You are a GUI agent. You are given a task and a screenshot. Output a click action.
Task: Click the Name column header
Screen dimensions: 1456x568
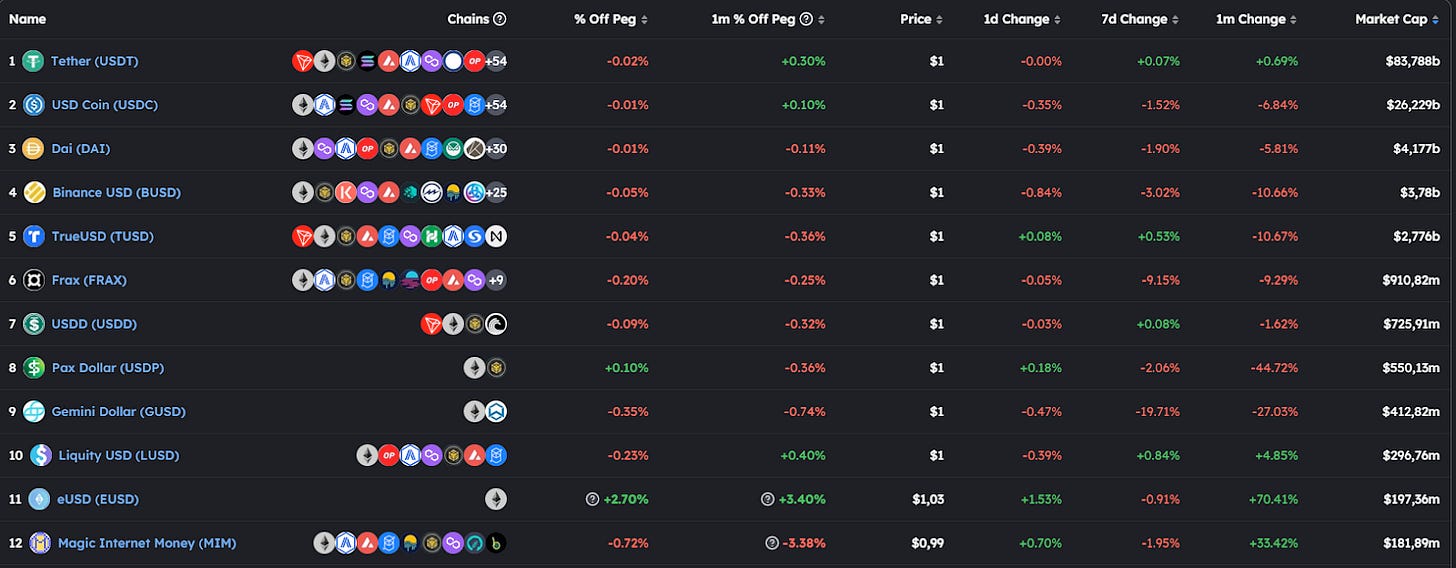(27, 19)
